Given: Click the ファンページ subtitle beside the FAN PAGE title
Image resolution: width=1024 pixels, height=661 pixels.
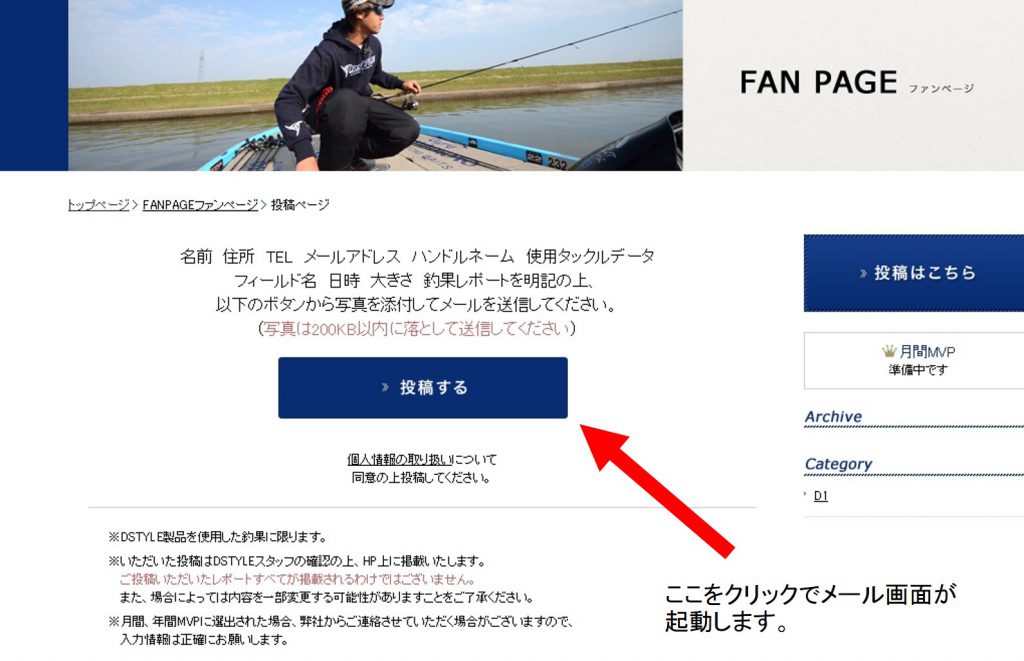Looking at the screenshot, I should (940, 88).
